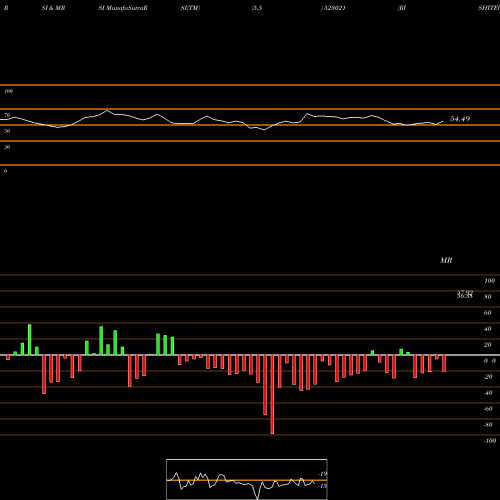
Task: Click the RSI panel's 100 axis label
Action: pyautogui.click(x=8, y=91)
